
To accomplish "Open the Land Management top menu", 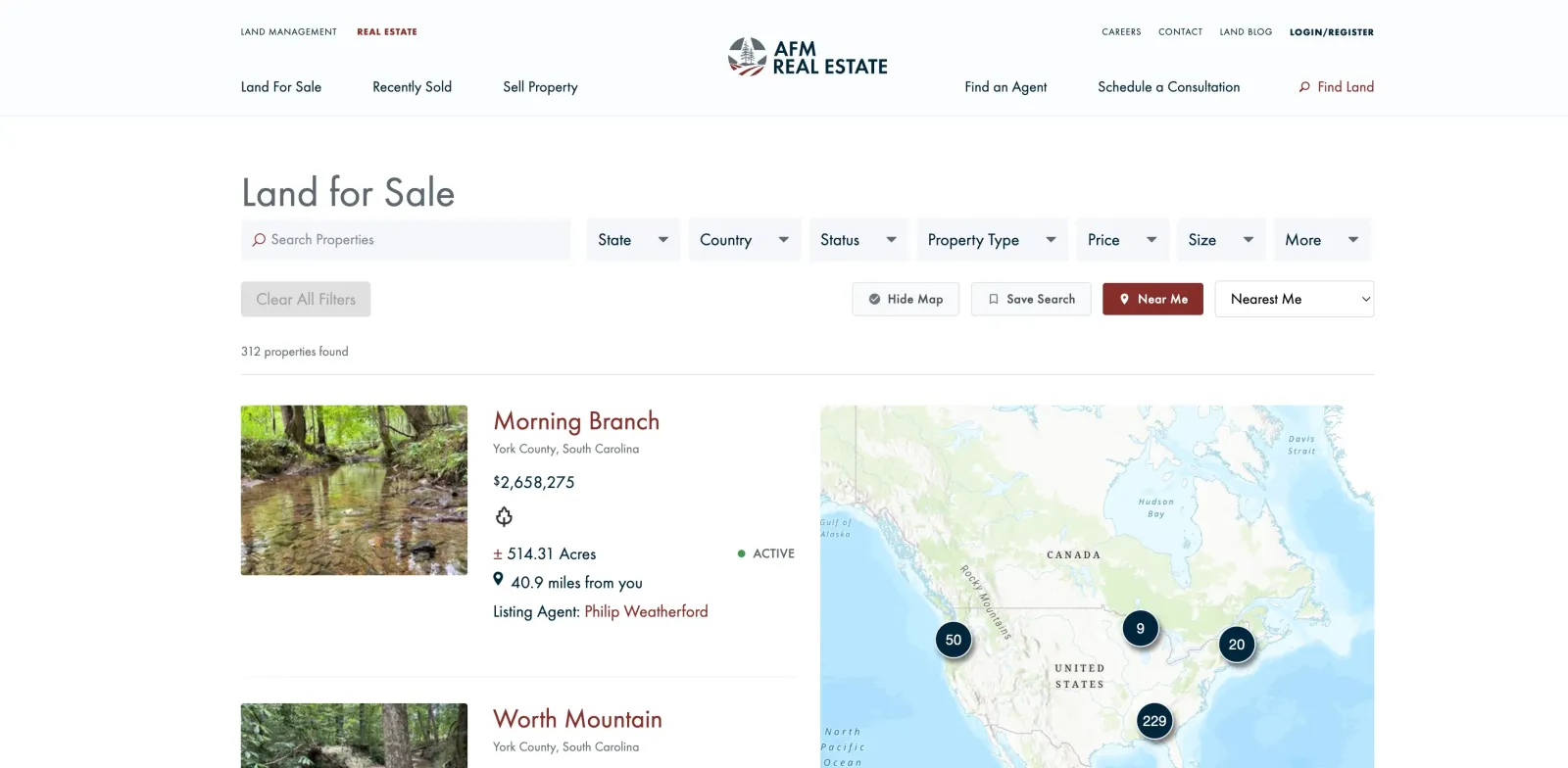I will point(289,32).
